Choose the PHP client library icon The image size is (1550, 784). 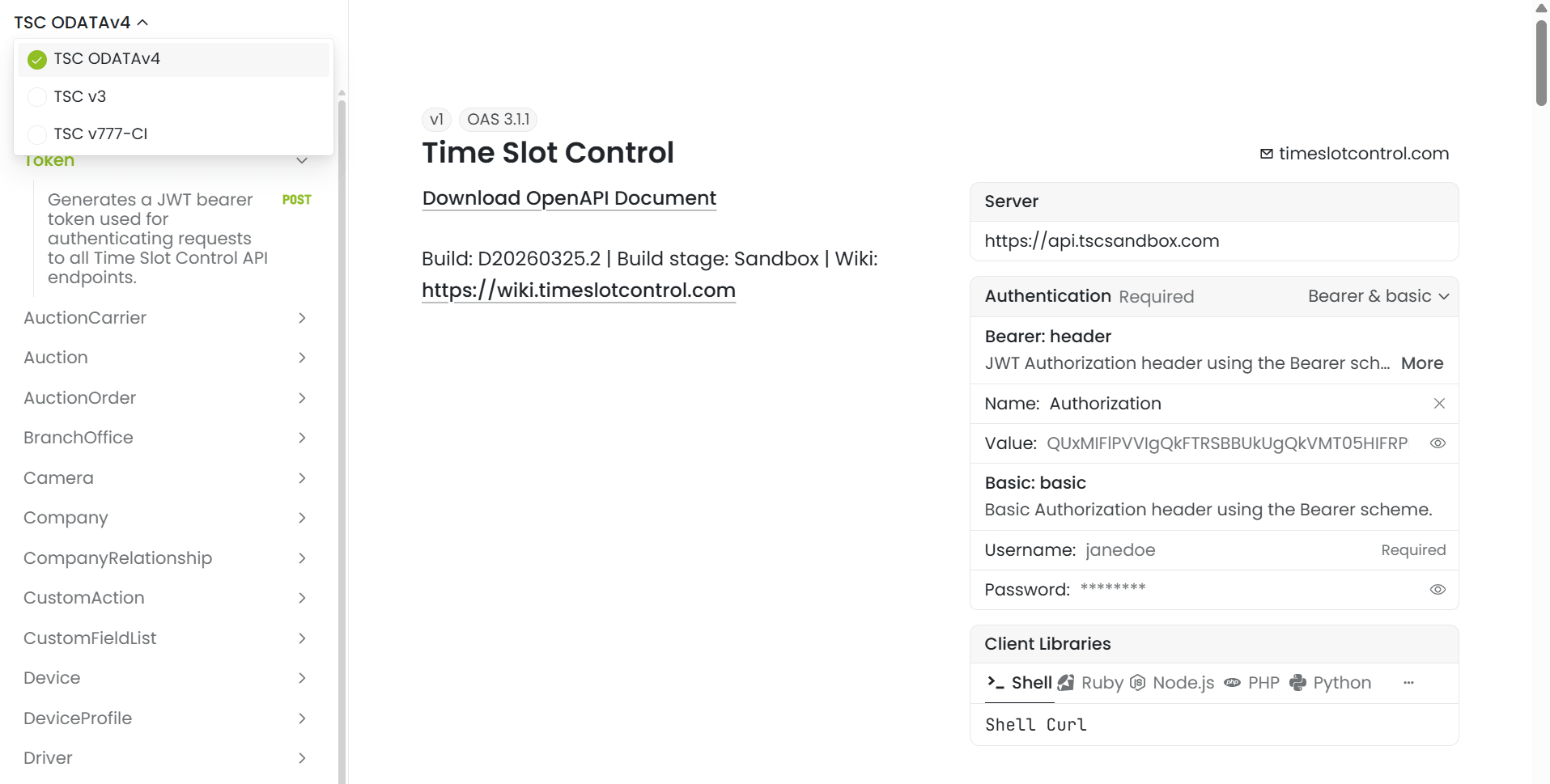click(x=1232, y=683)
